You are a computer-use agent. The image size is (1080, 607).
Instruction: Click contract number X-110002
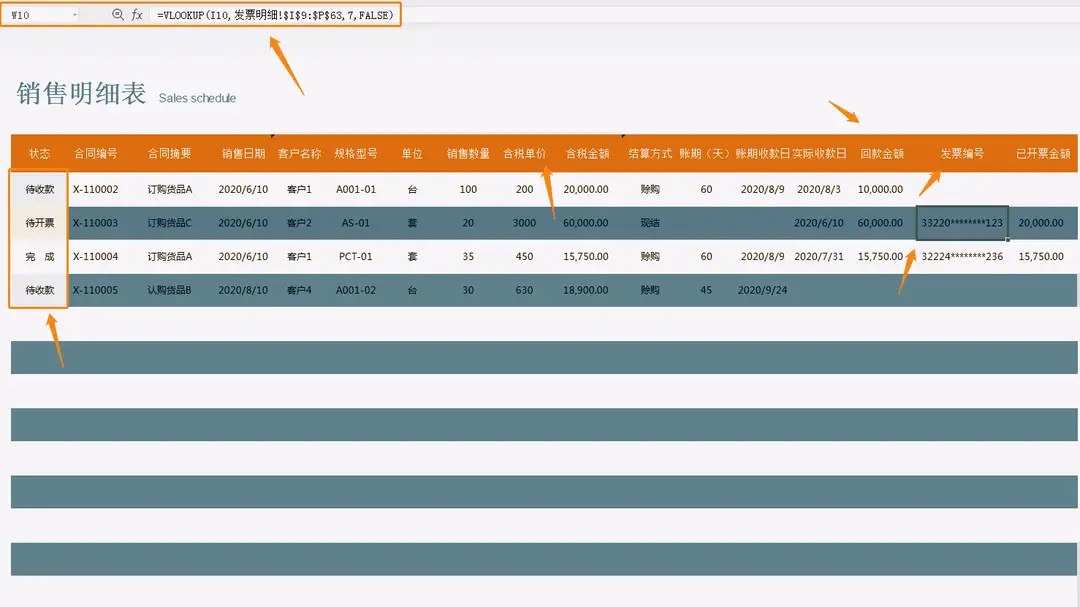click(x=96, y=189)
